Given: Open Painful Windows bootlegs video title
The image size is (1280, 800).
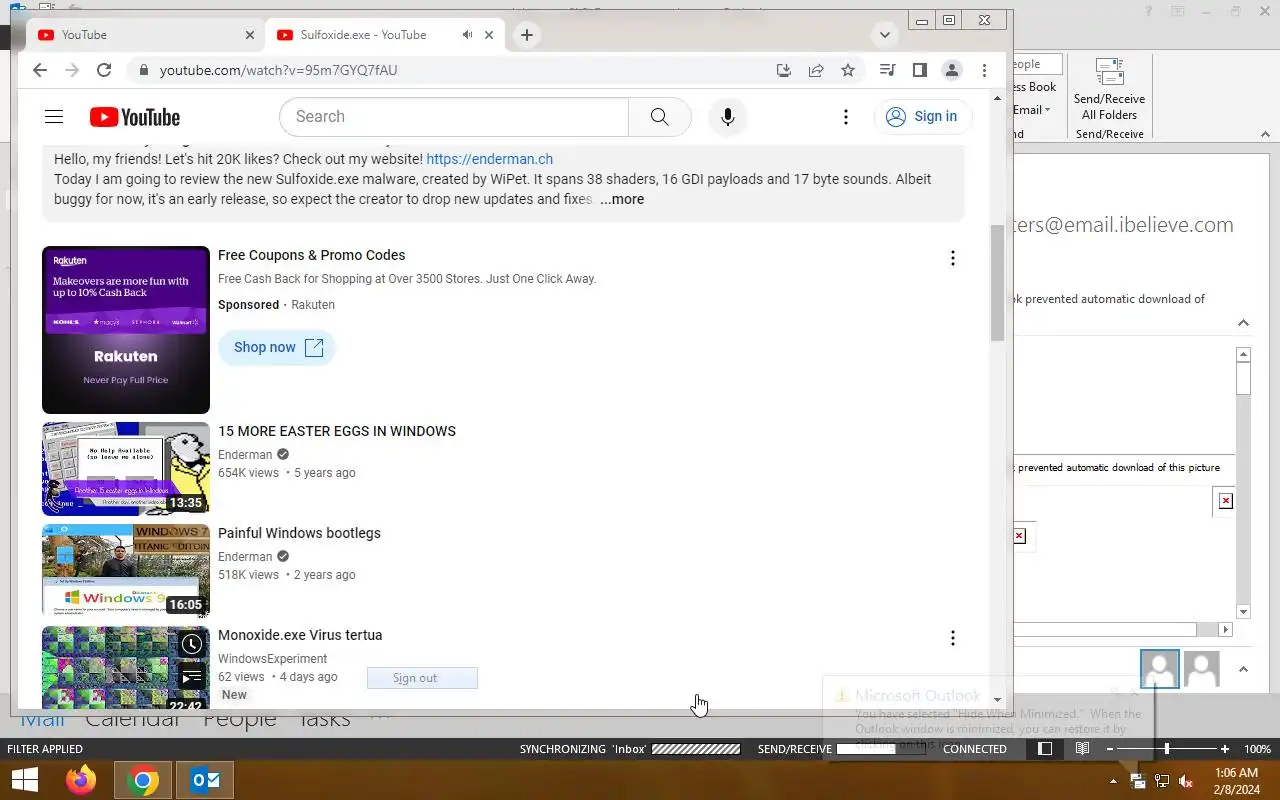Looking at the screenshot, I should click(299, 533).
